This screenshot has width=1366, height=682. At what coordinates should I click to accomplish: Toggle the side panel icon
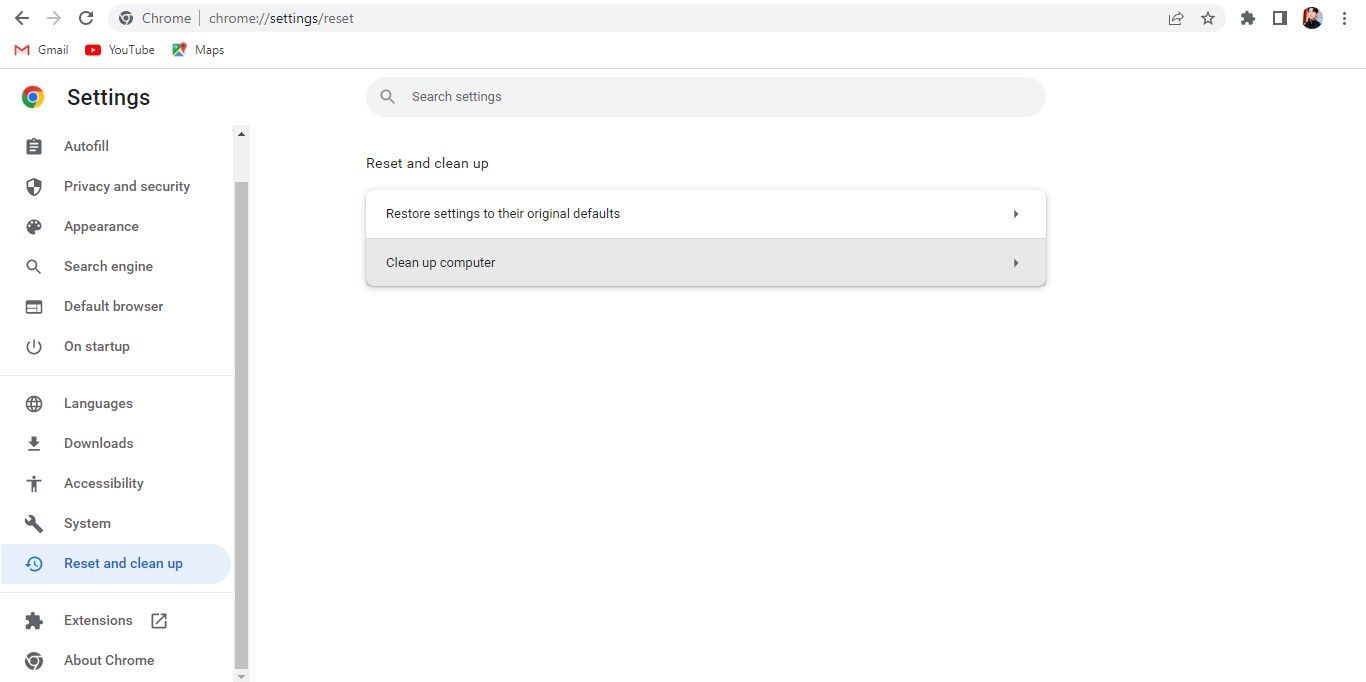coord(1279,18)
